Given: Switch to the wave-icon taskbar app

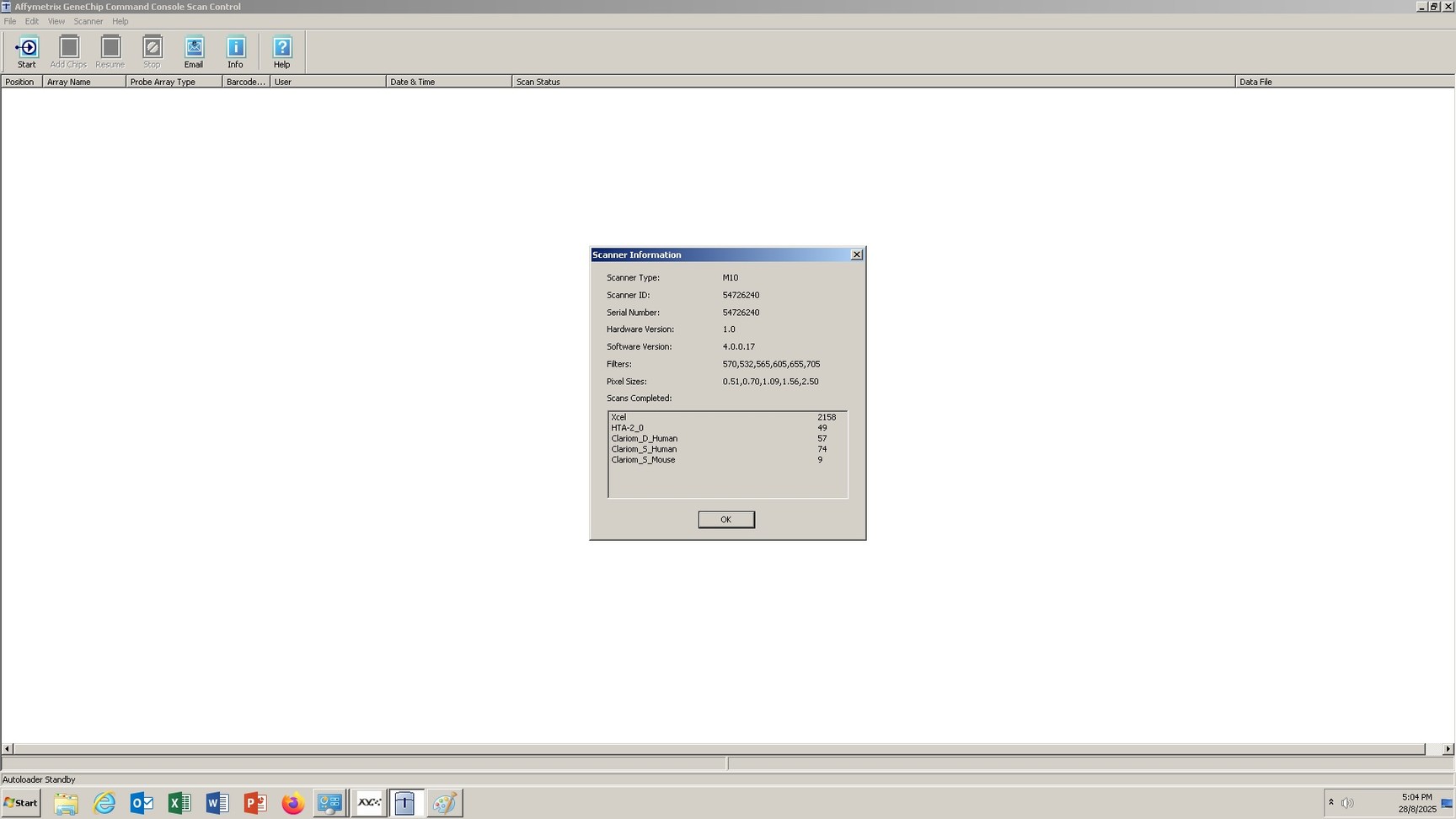Looking at the screenshot, I should (369, 803).
